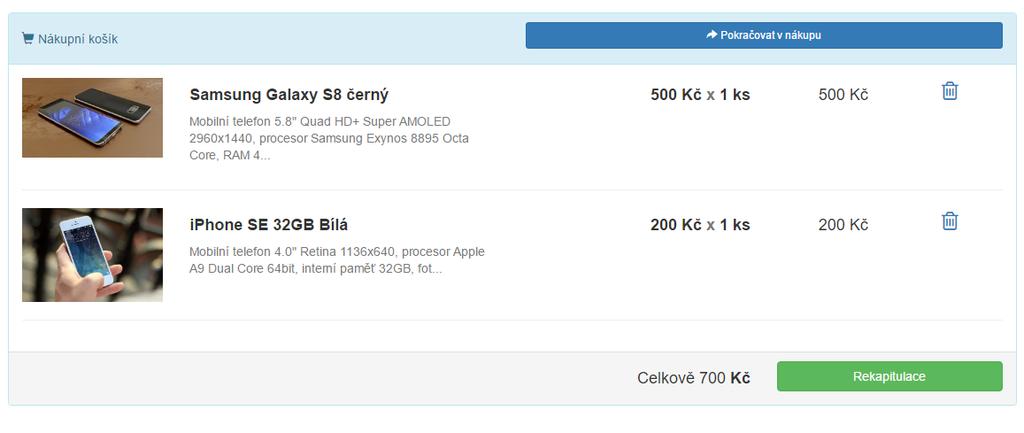View the iPhone SE product thumbnail
The height and width of the screenshot is (433, 1024).
(92, 255)
